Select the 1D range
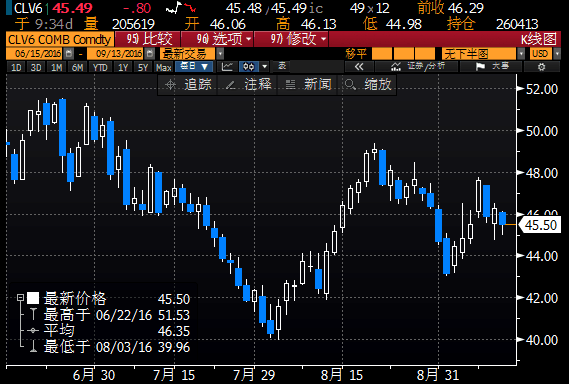 tap(16, 67)
